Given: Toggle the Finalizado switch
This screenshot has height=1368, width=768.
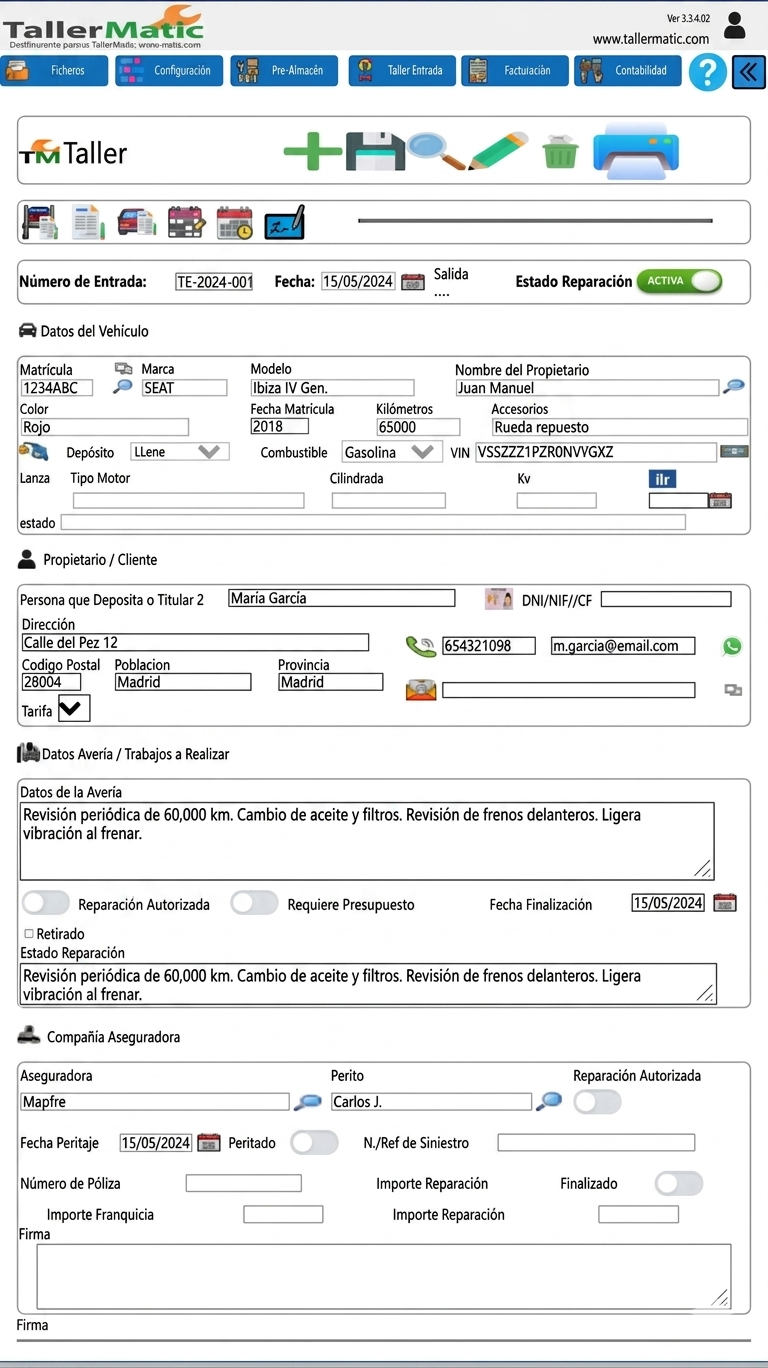Looking at the screenshot, I should 679,1183.
